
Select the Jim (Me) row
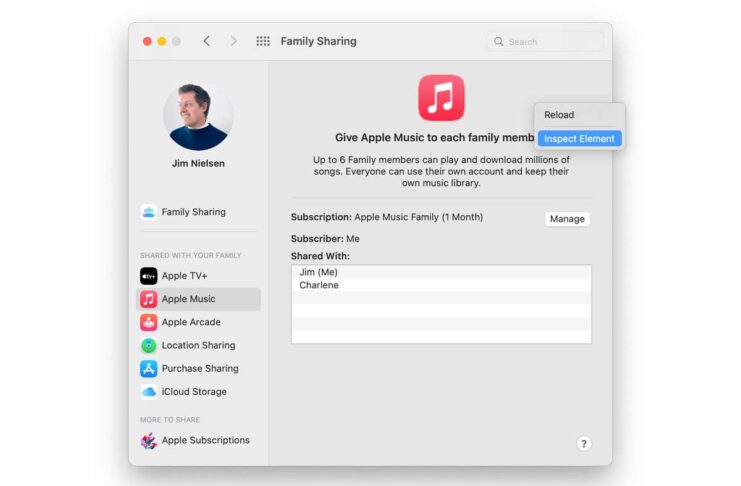441,272
